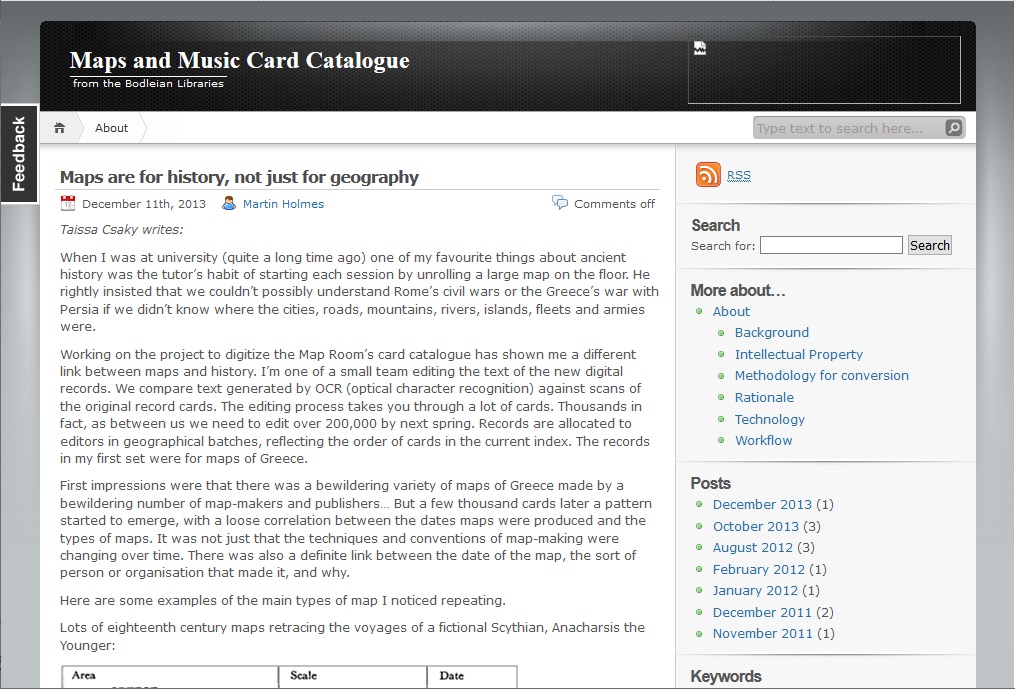Click the 'Date' table column header

coord(451,675)
